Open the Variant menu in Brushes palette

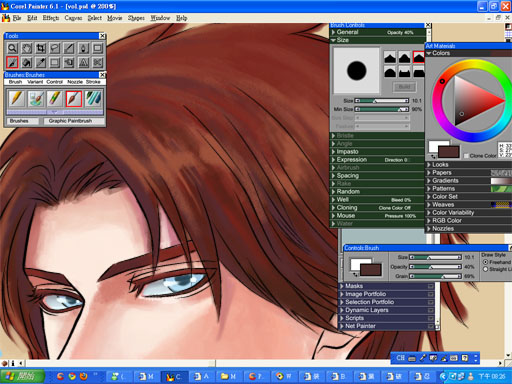tap(35, 82)
